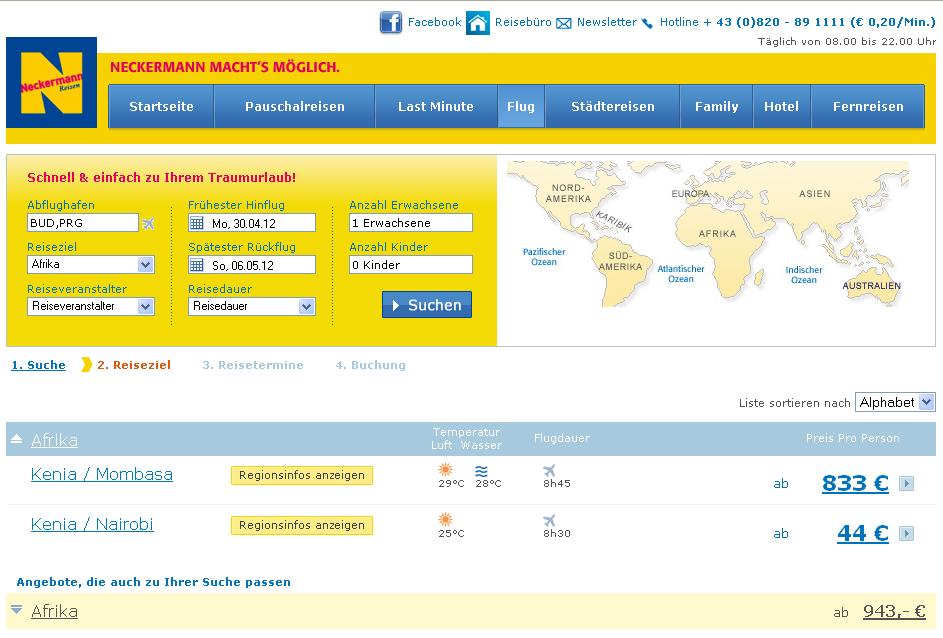The height and width of the screenshot is (638, 943).
Task: Expand the lower Afrika offers arrow
Action: 17,610
